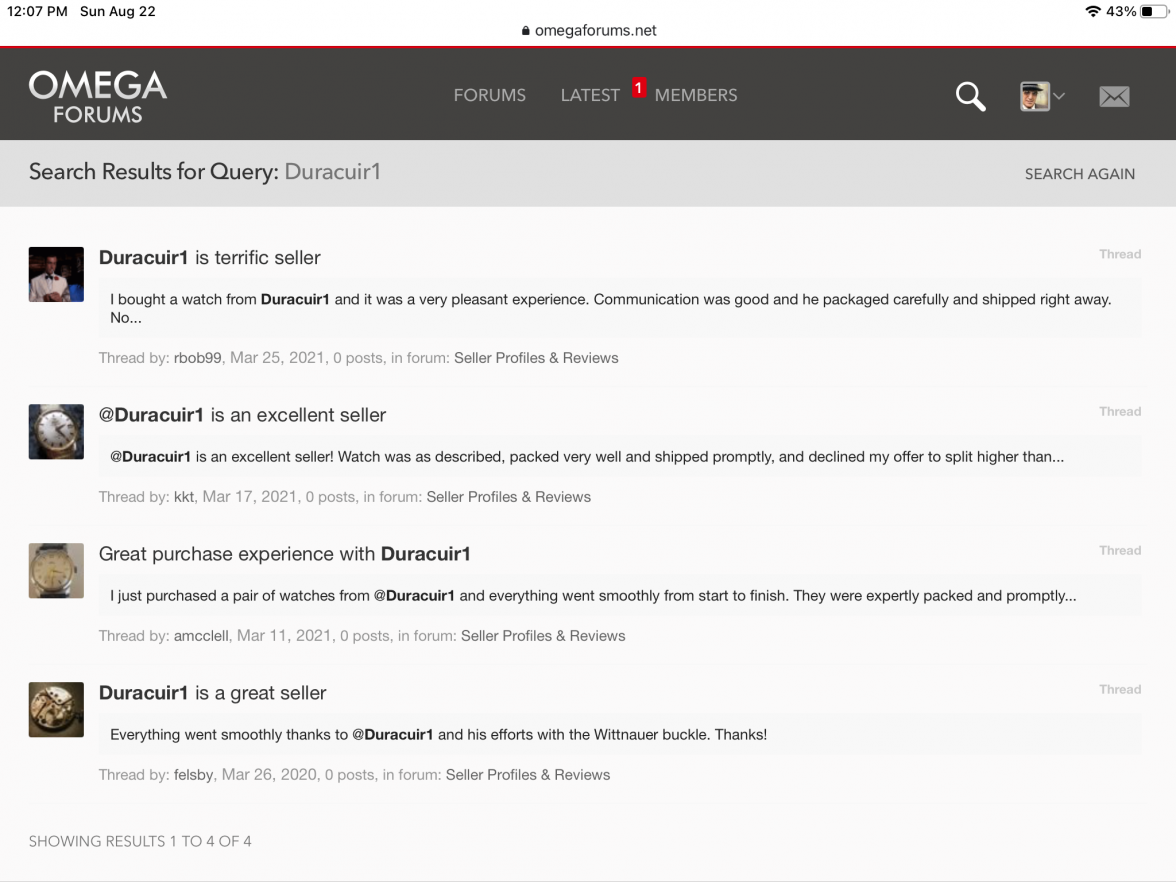
Task: Click felsby's watch movement avatar
Action: [56, 710]
